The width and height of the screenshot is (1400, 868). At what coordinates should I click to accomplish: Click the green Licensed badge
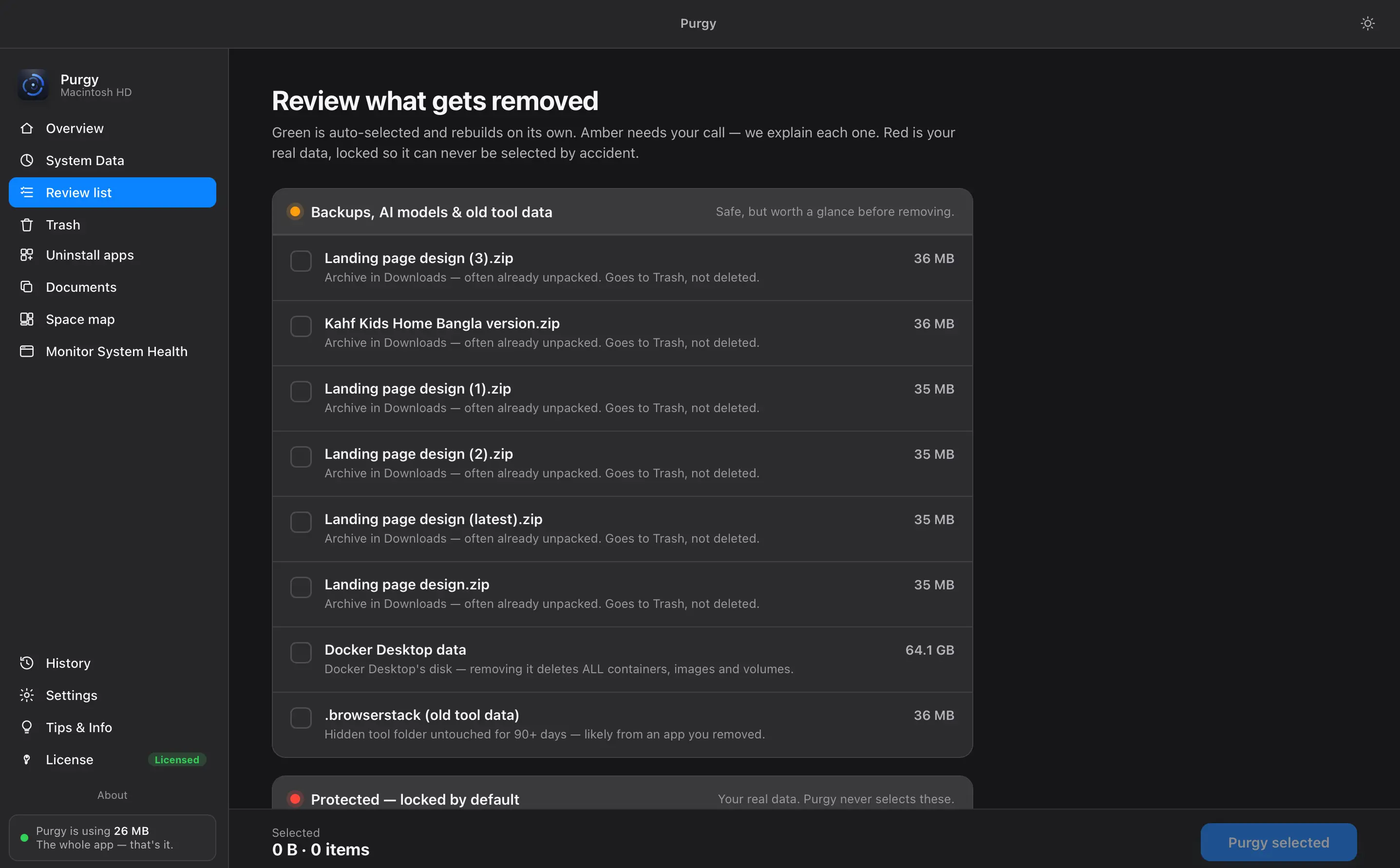[x=177, y=759]
